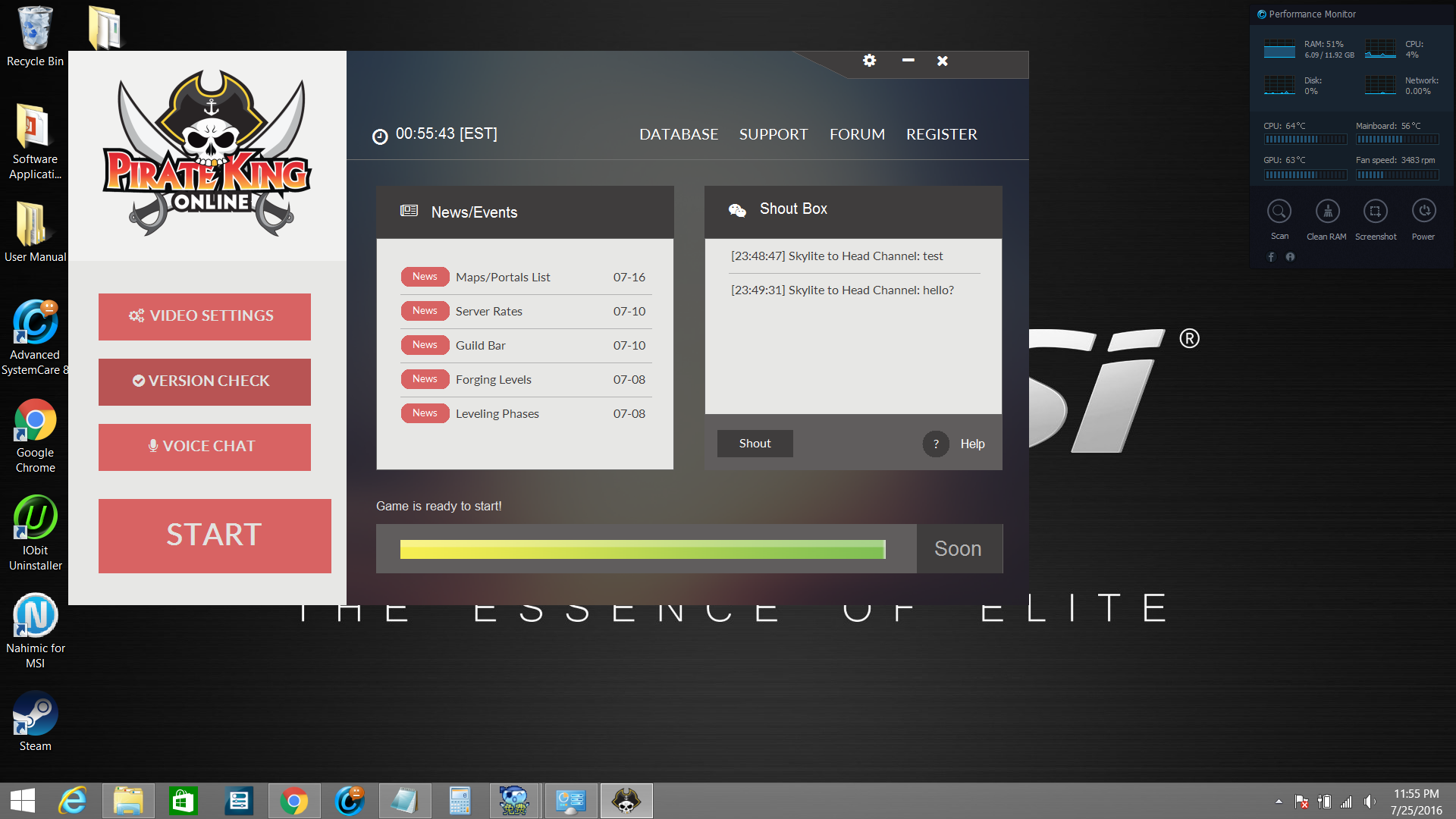The width and height of the screenshot is (1456, 819).
Task: Open the Server Rates news item
Action: [x=526, y=312]
